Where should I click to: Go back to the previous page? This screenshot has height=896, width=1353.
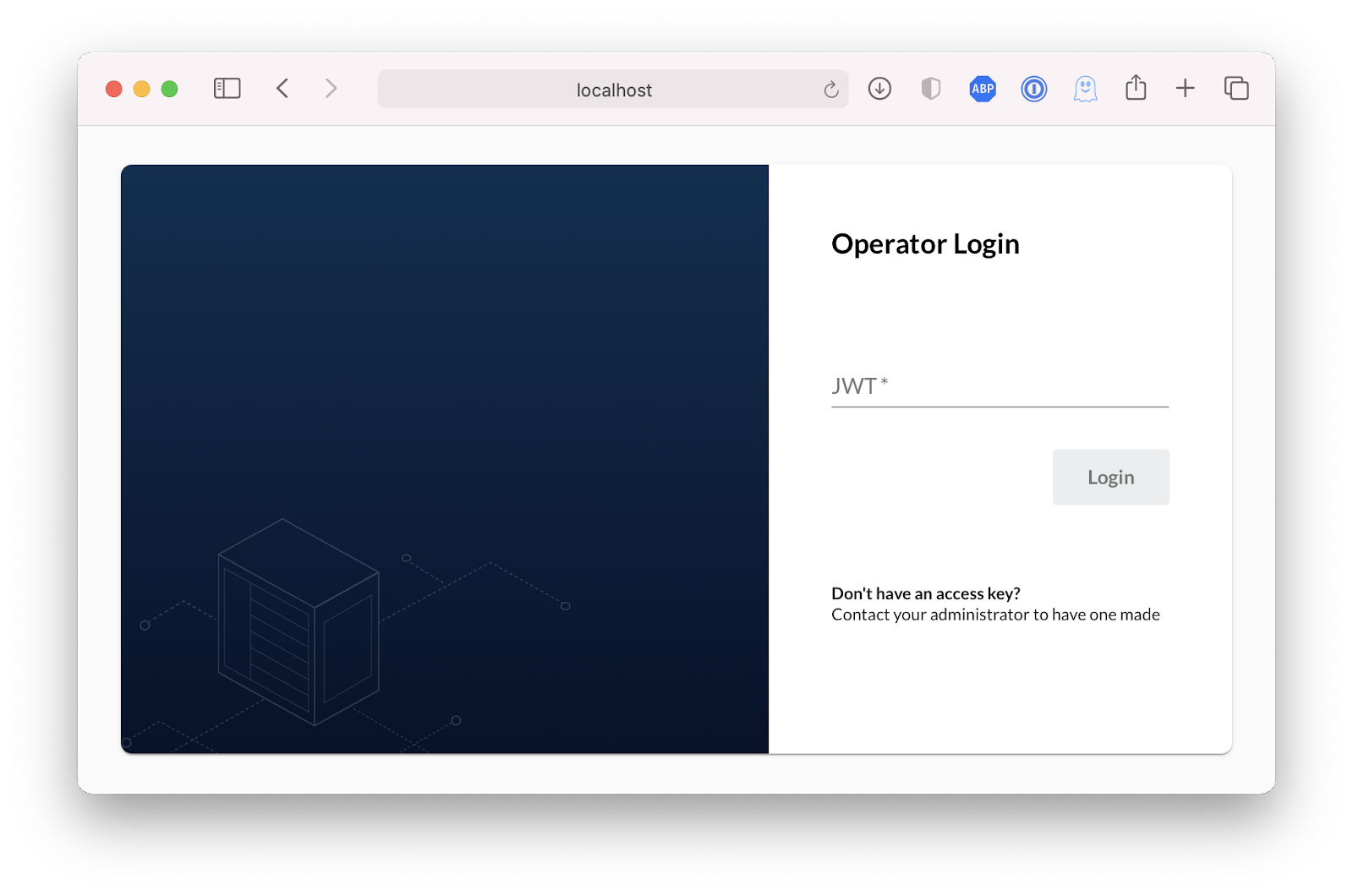(282, 89)
